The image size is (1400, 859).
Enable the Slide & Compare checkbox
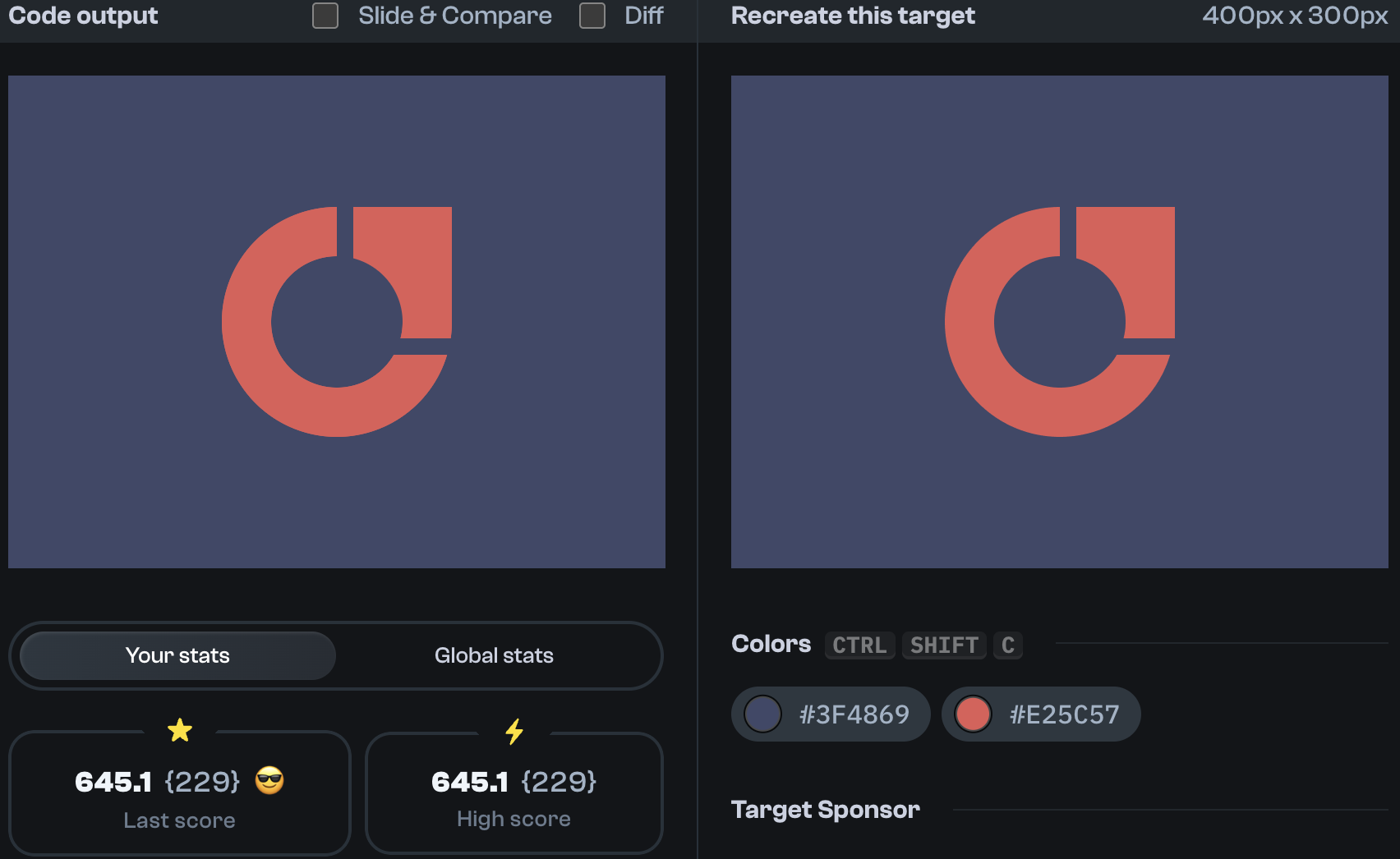pos(325,16)
